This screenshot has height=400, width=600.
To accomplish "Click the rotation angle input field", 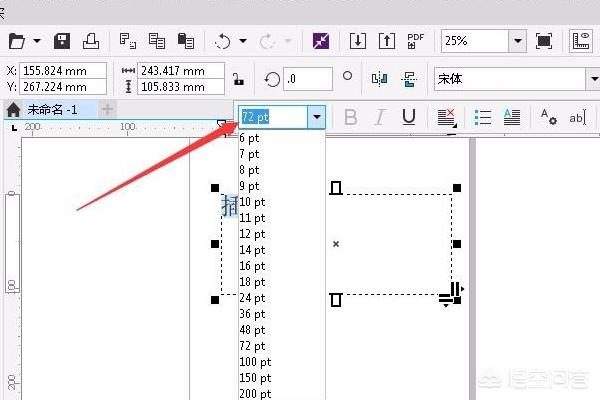I will point(307,78).
